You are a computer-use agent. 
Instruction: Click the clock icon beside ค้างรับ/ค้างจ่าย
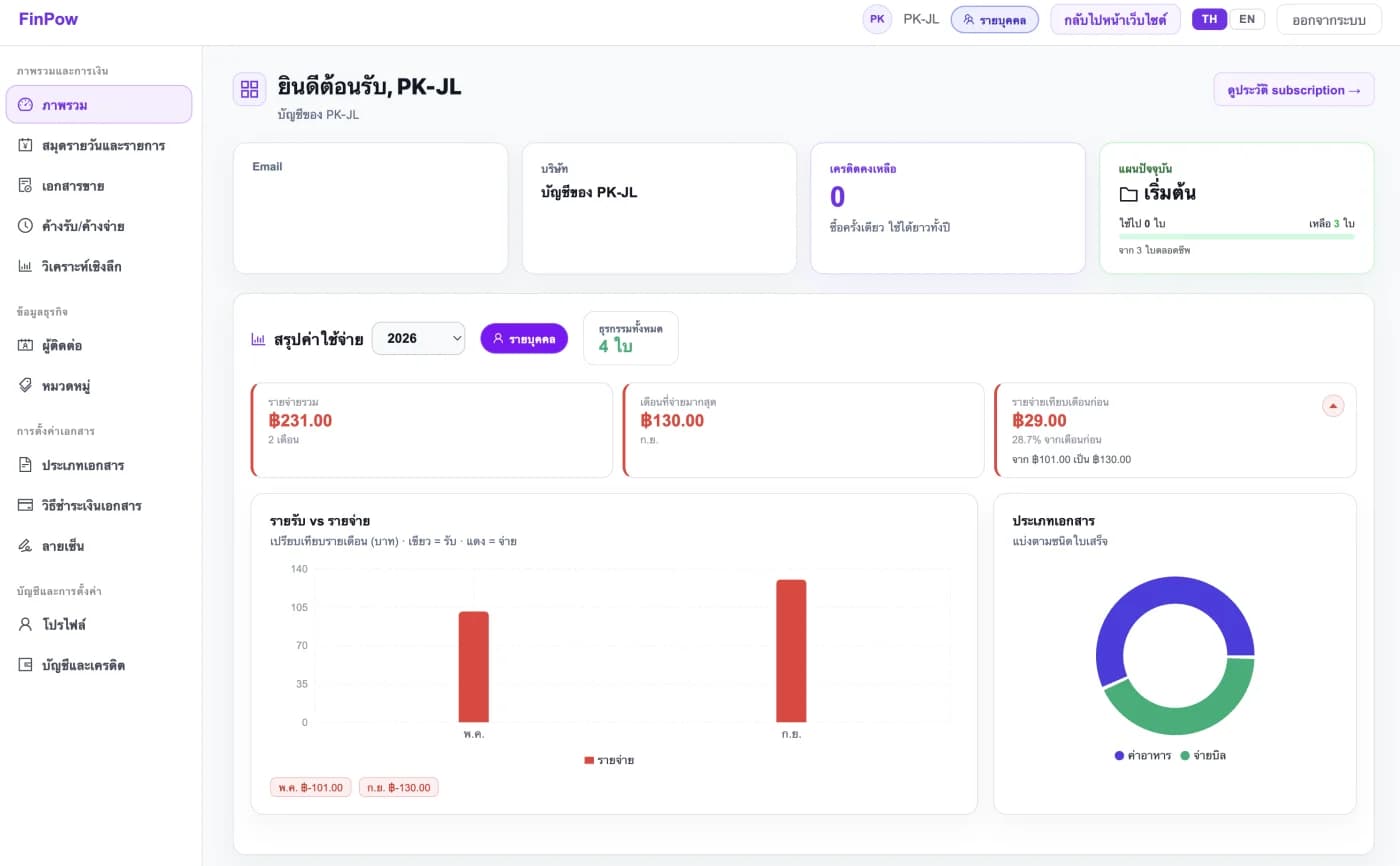click(x=26, y=226)
